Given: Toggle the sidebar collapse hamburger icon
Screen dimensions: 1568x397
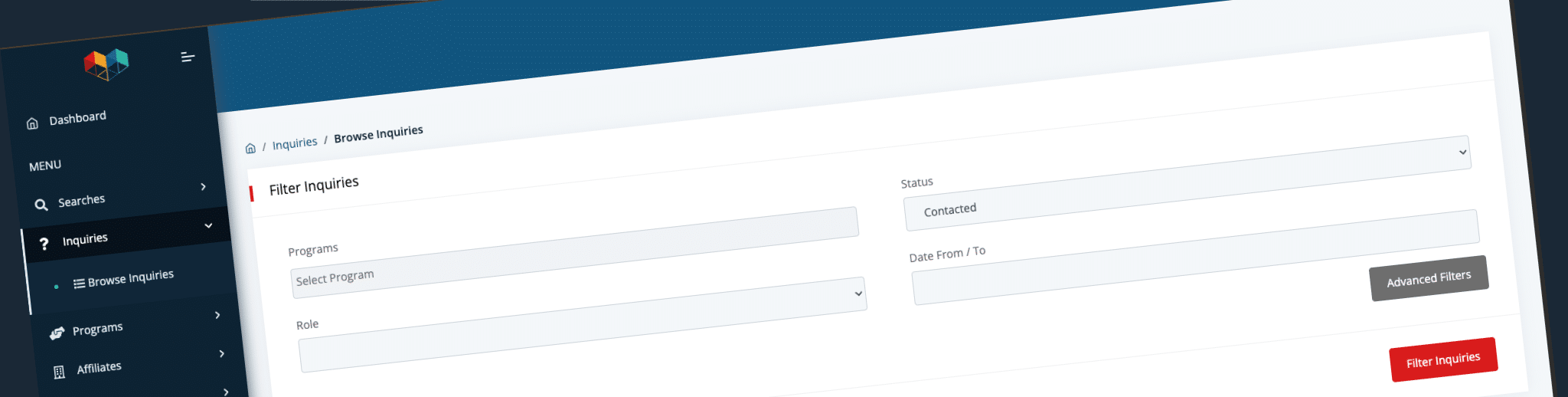Looking at the screenshot, I should [x=188, y=57].
